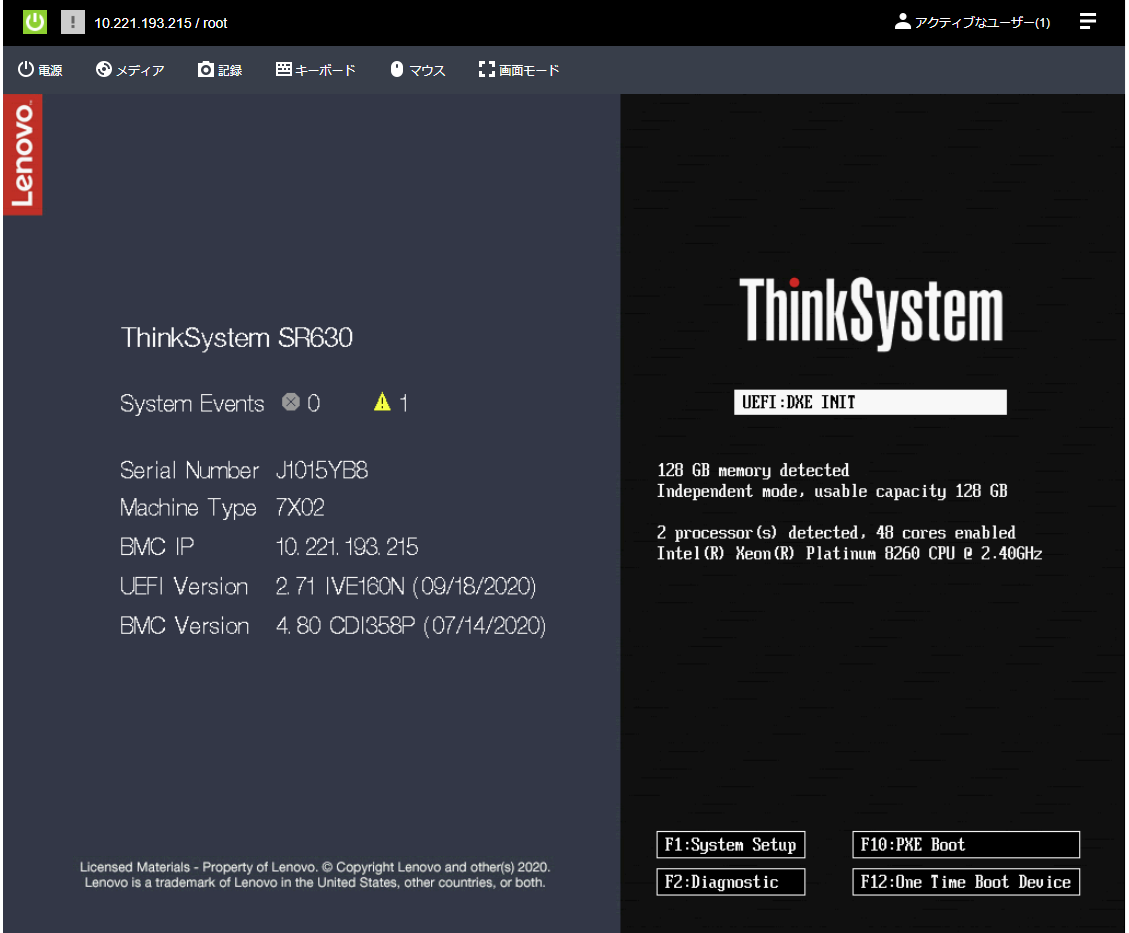Click the 2 processor(s) detected line
1129x933 pixels.
(836, 533)
